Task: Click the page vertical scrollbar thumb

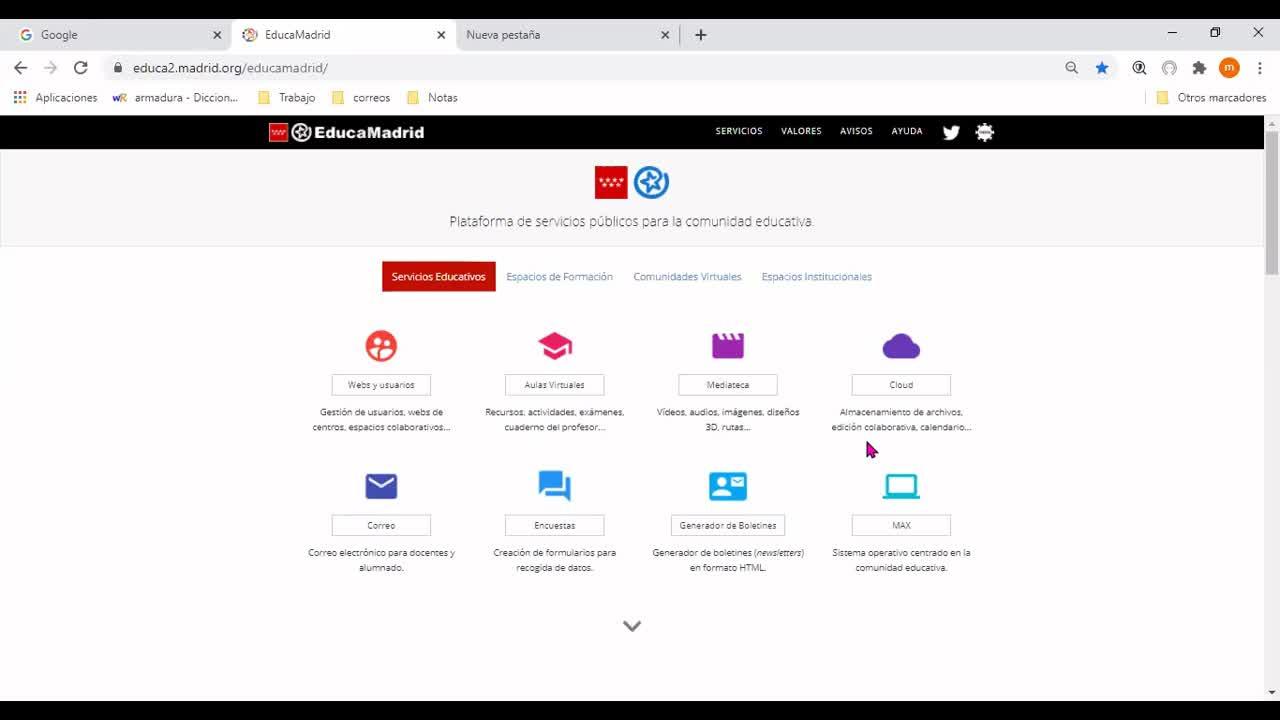Action: point(1272,202)
